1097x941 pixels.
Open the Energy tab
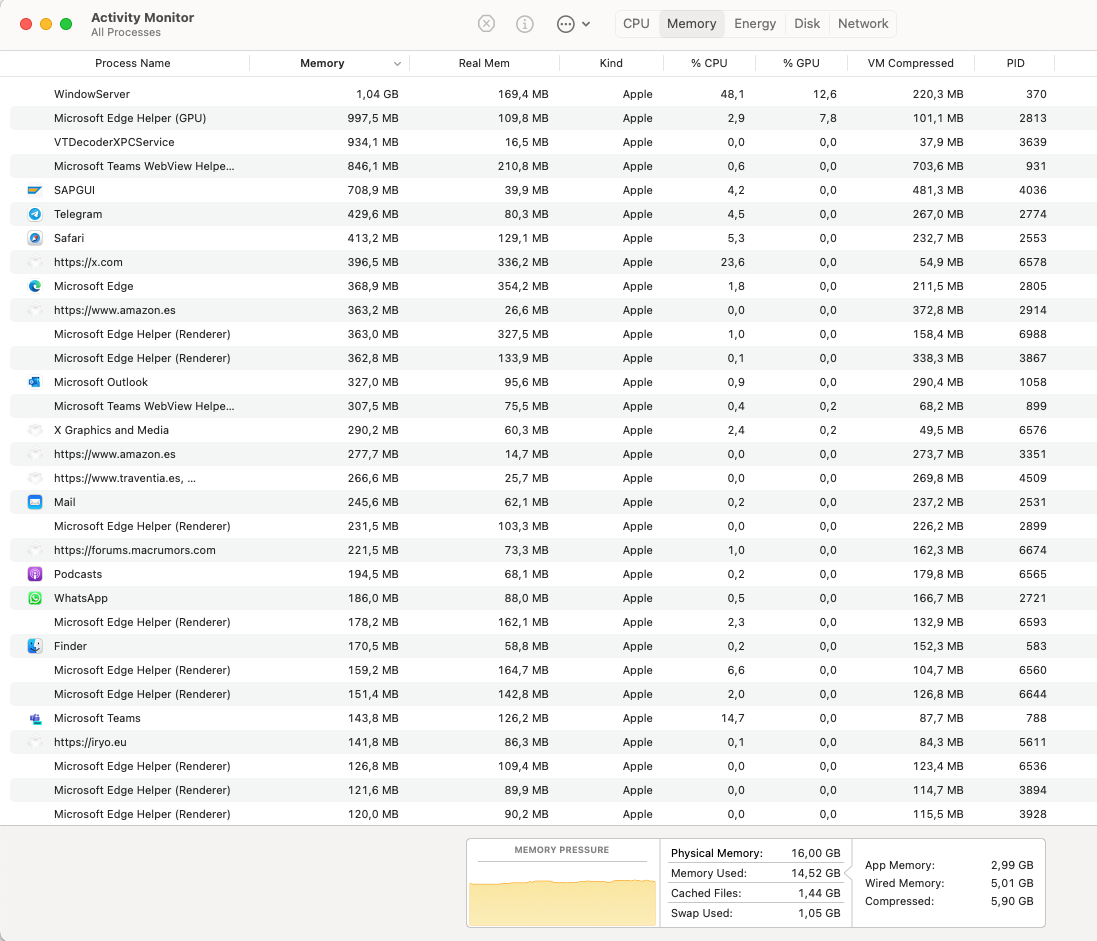(x=755, y=24)
